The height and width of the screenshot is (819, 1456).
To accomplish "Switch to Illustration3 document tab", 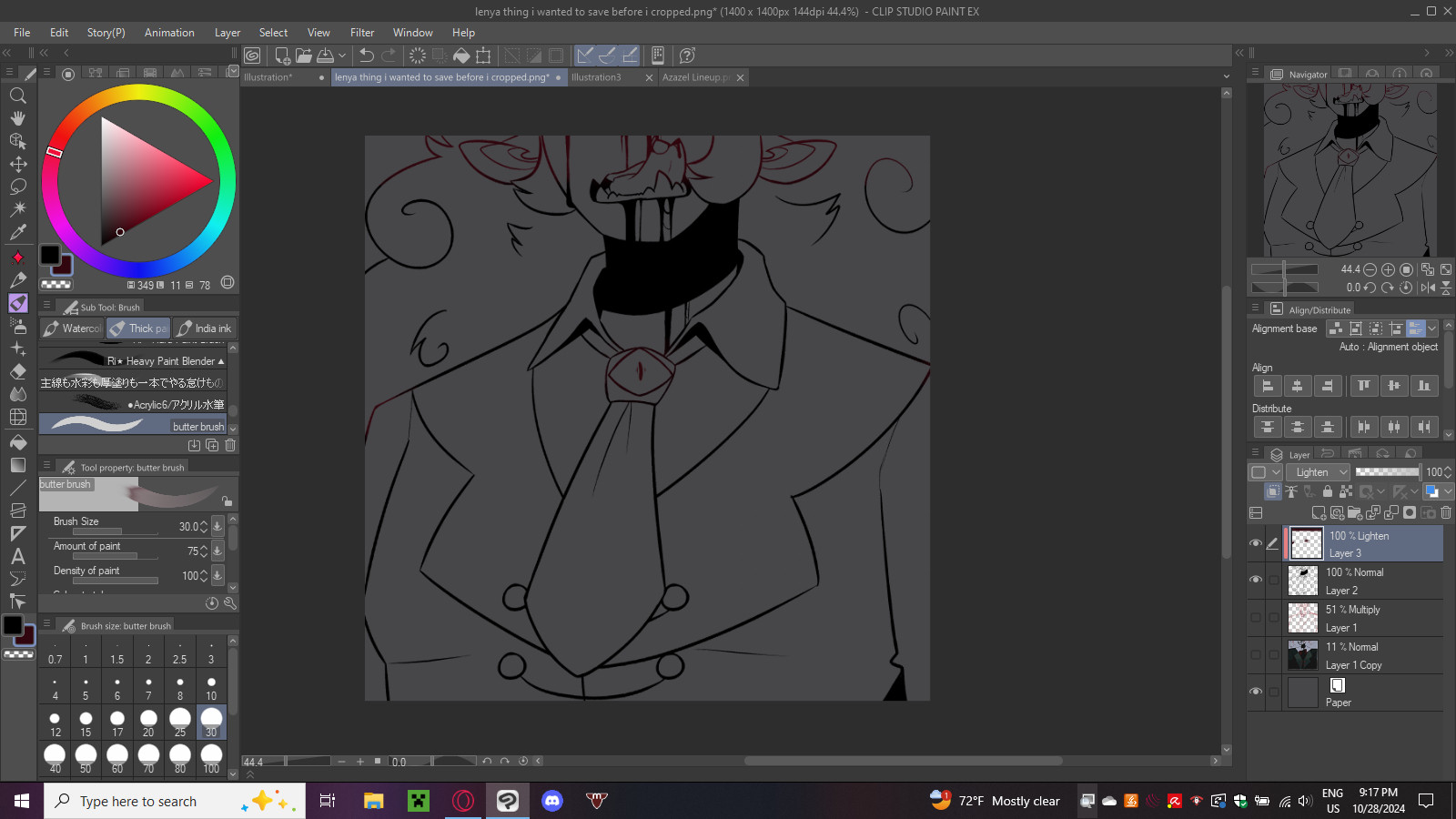I will coord(596,77).
